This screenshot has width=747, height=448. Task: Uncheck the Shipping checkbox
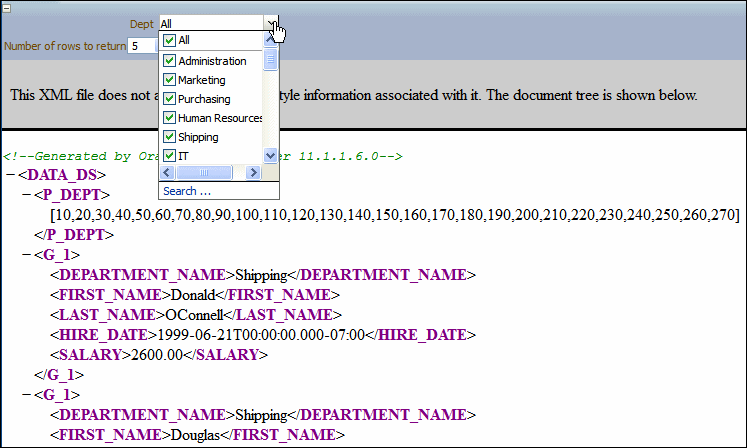click(x=169, y=137)
